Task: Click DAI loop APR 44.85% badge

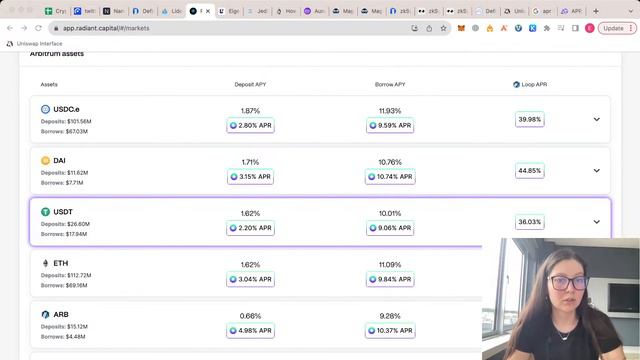Action: [529, 171]
